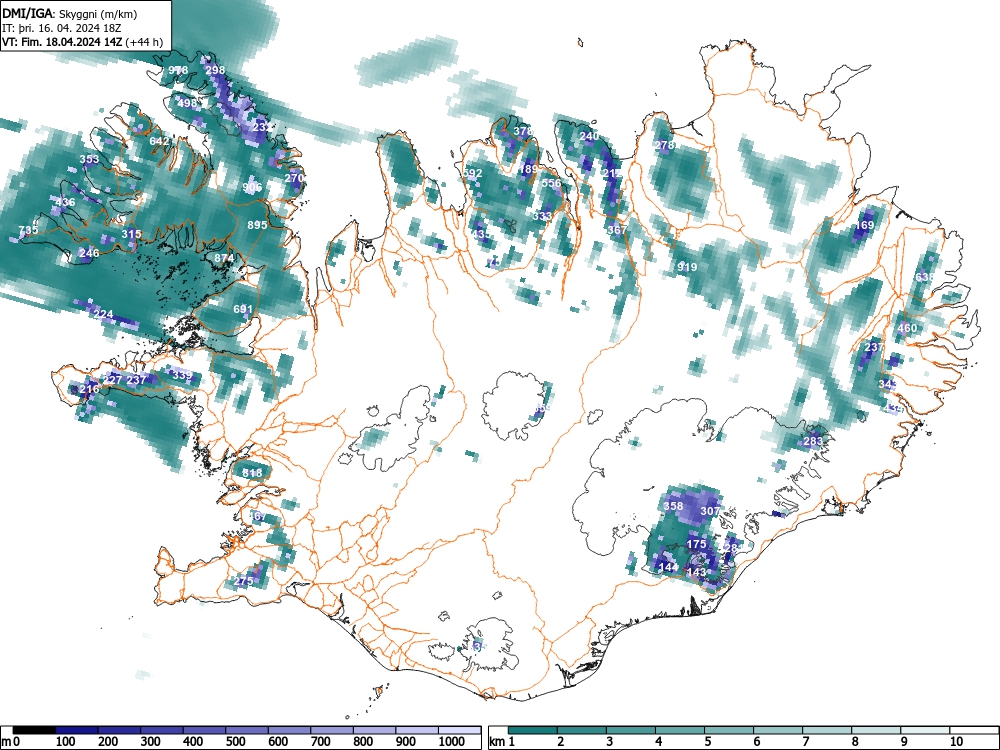
Task: Click the 'DMI/IGA: Skyggni (m/km)' title text
Action: (x=70, y=13)
